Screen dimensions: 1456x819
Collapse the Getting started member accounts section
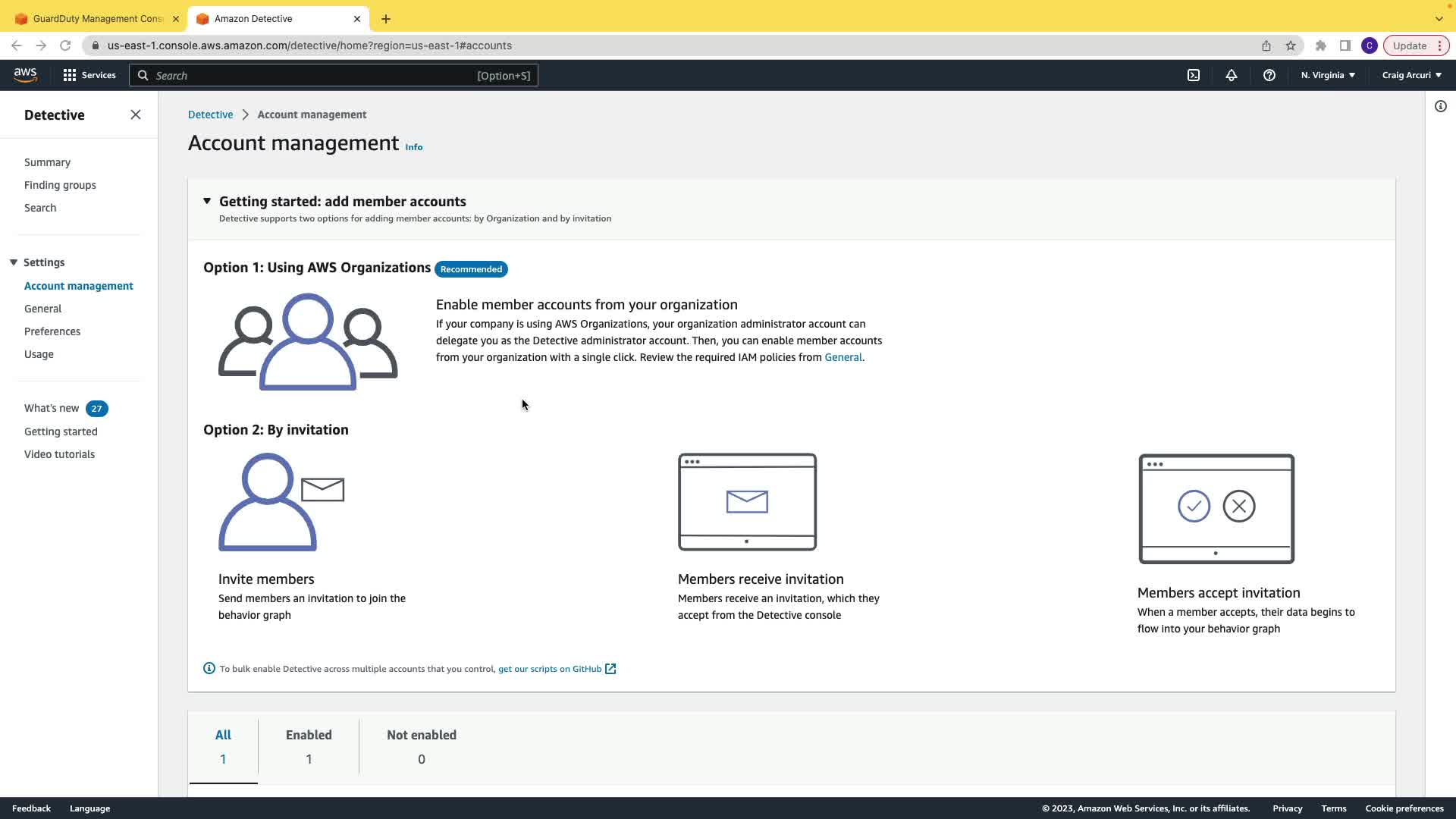coord(207,201)
